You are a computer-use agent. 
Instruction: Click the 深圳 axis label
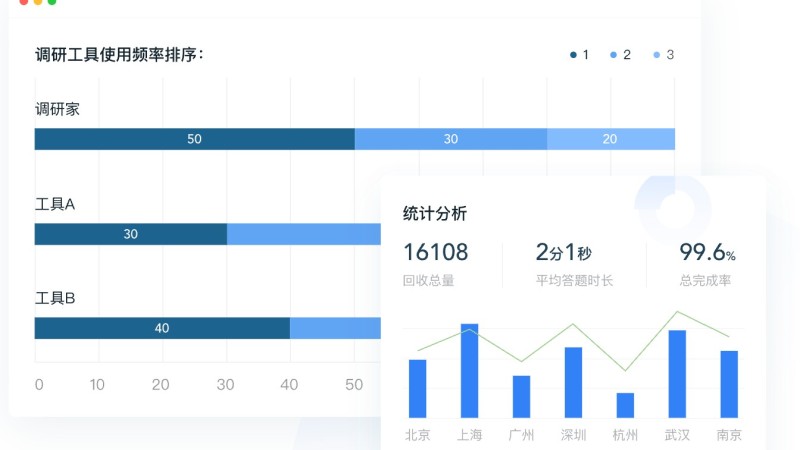tap(573, 435)
